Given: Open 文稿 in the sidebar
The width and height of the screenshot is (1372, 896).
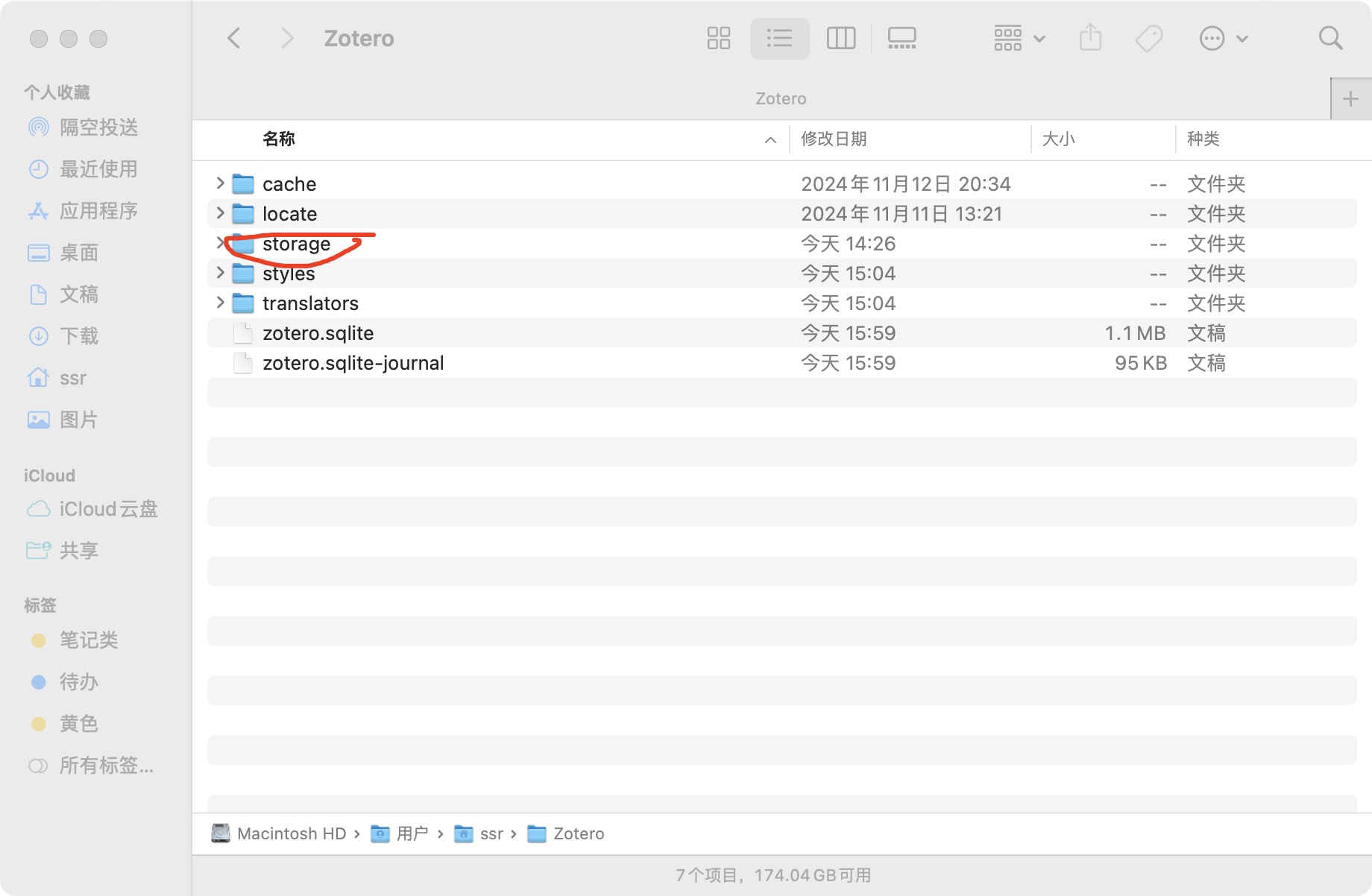Looking at the screenshot, I should (x=64, y=294).
